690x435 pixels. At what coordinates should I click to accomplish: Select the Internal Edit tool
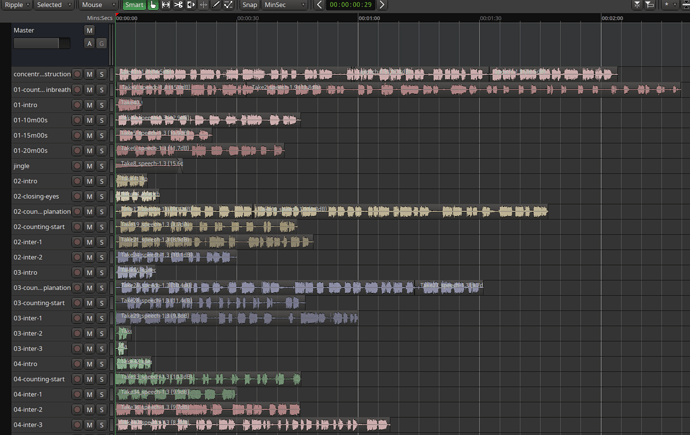point(228,5)
